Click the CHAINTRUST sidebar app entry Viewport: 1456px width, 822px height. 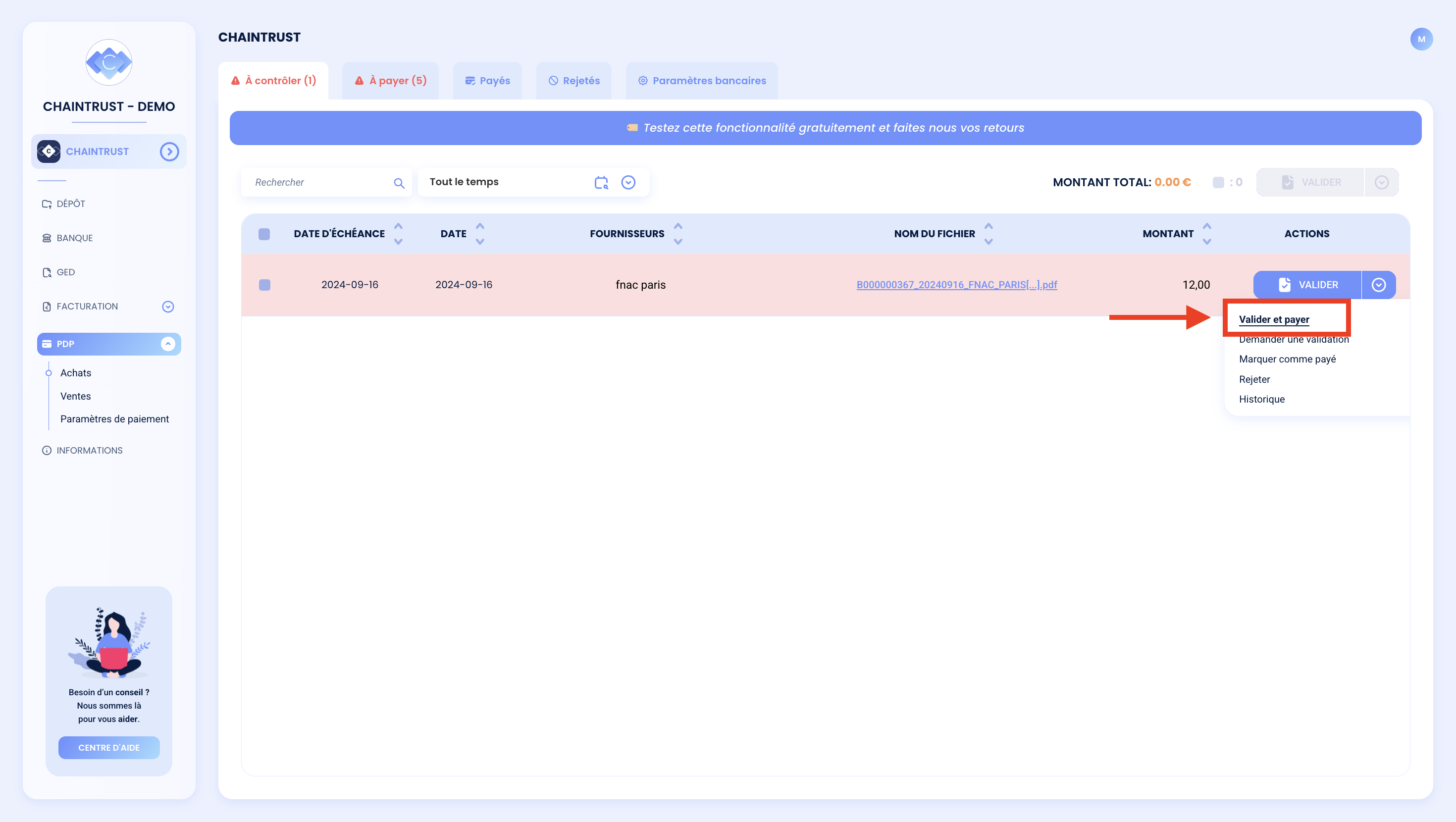tap(108, 152)
